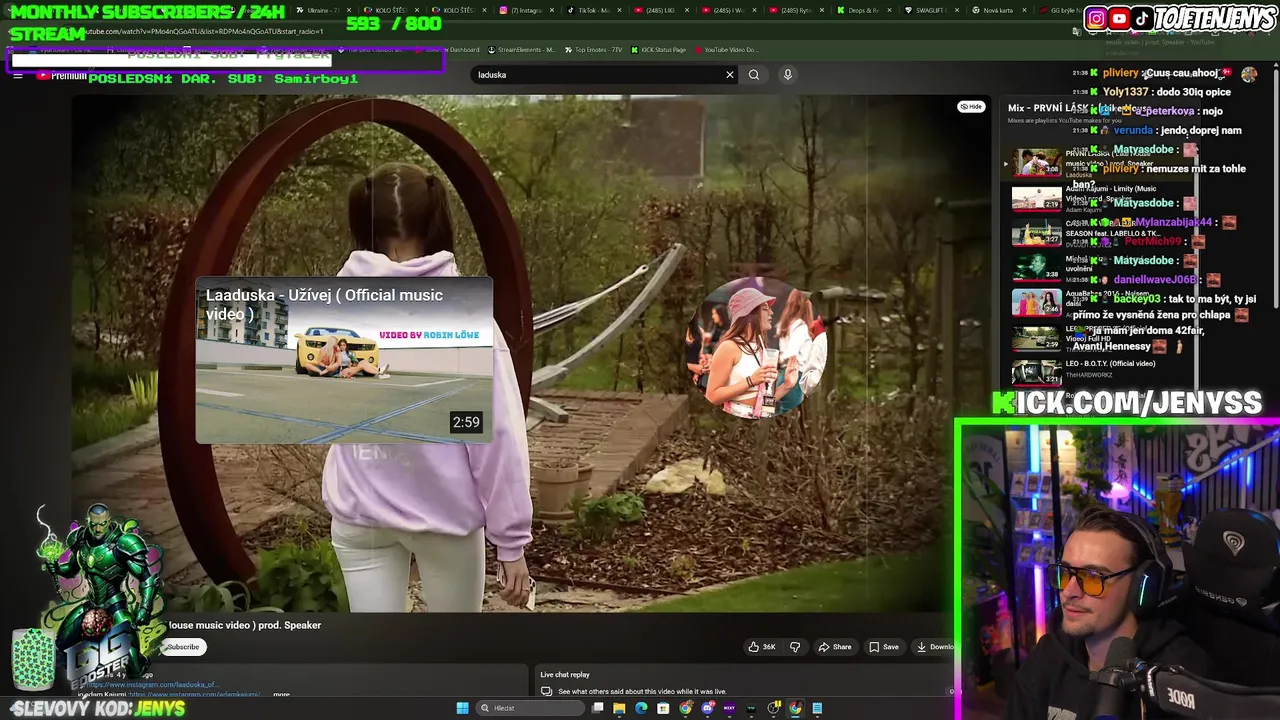1280x720 pixels.
Task: Open Discord from taskbar
Action: pyautogui.click(x=707, y=708)
